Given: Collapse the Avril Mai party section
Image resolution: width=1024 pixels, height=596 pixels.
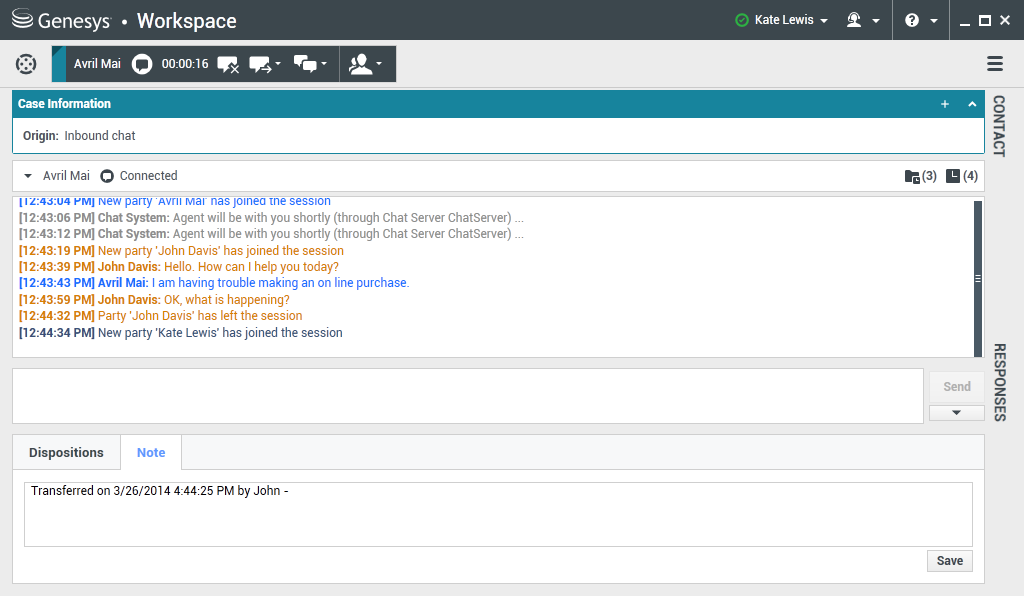Looking at the screenshot, I should click(x=28, y=176).
